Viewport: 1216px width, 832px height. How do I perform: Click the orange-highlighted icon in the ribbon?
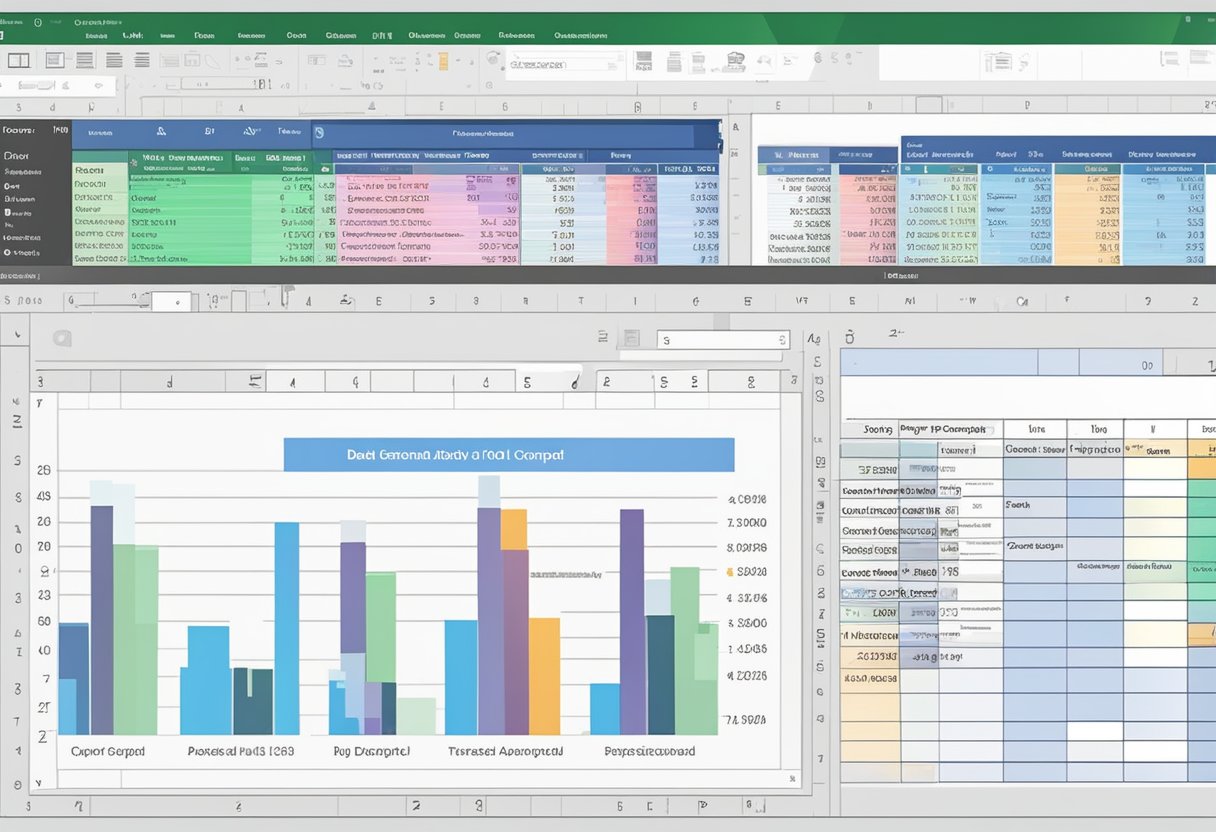(443, 61)
